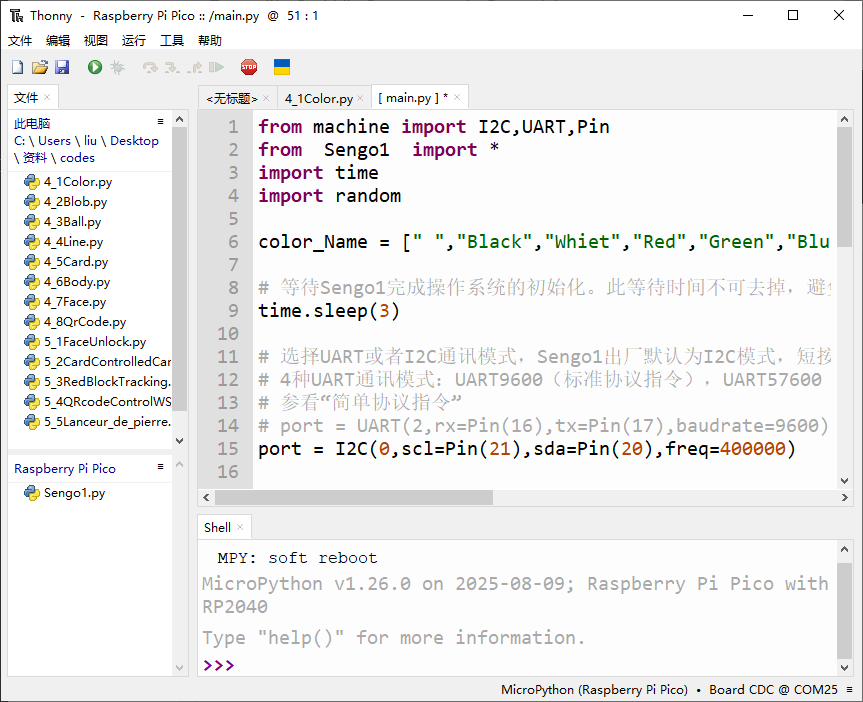Screen dimensions: 863x702
Task: Click the Shell scrollbar down arrow
Action: 845,667
